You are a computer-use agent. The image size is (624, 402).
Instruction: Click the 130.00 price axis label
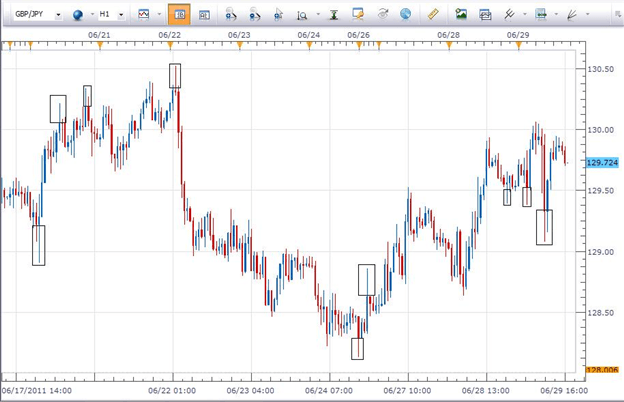coord(601,130)
